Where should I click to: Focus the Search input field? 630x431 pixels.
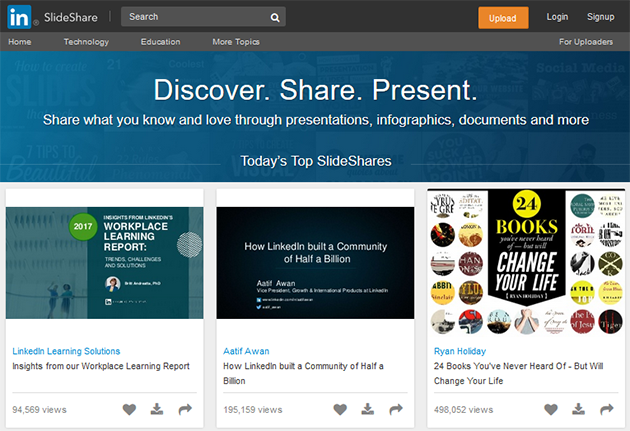(x=195, y=17)
